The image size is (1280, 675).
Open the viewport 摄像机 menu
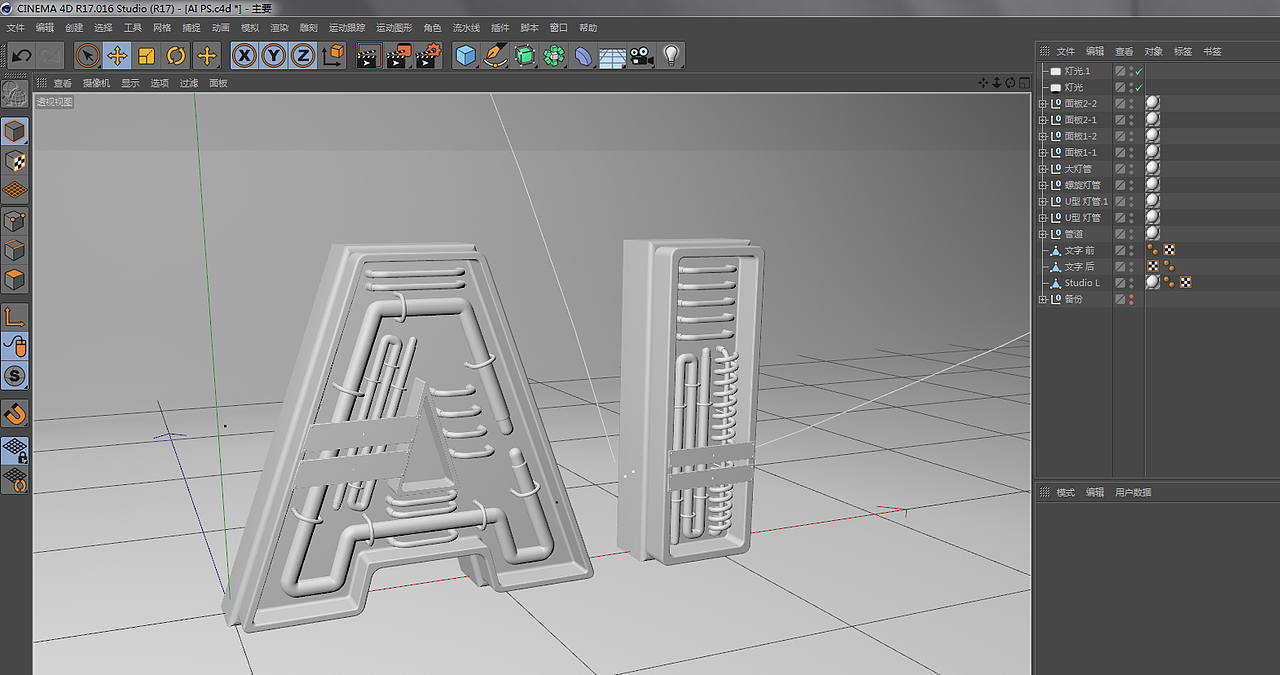[x=96, y=83]
